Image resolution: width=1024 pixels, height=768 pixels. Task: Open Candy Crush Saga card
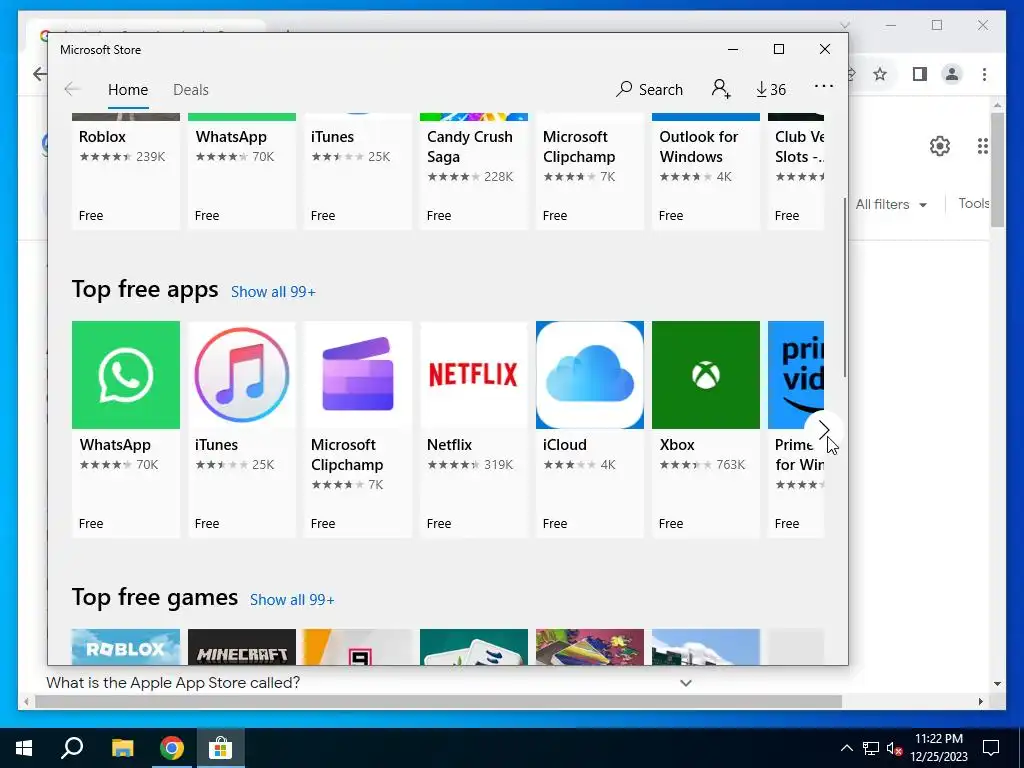pos(473,172)
